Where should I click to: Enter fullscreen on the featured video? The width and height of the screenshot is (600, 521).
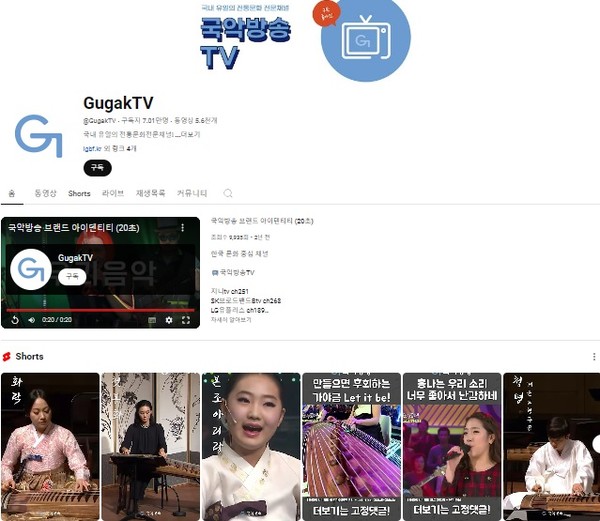click(x=186, y=320)
